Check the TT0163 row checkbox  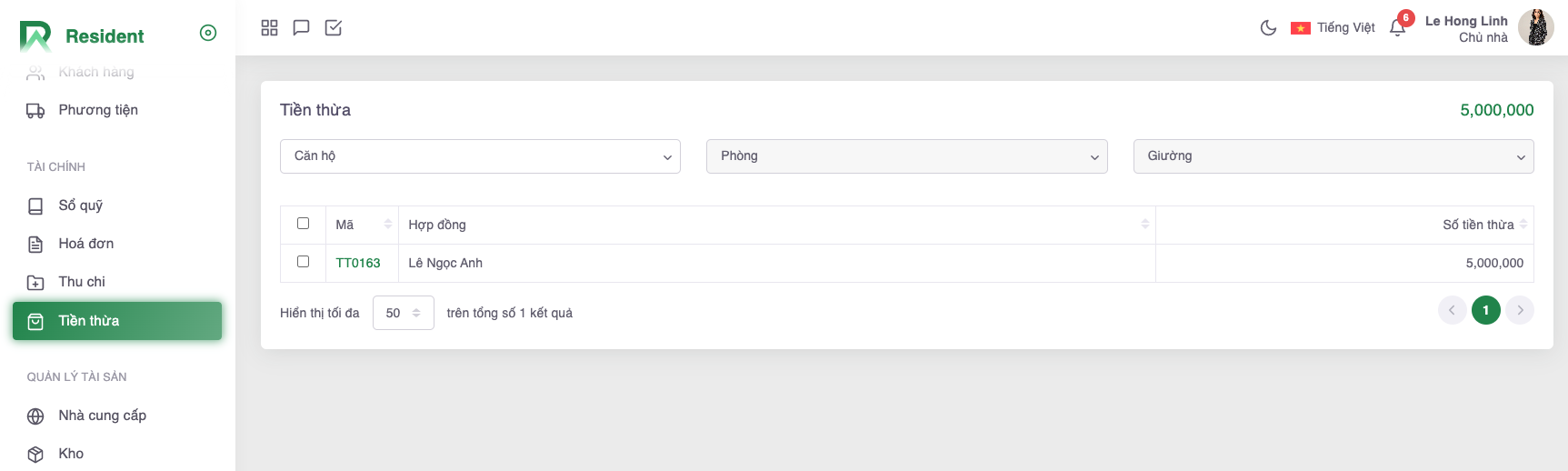click(304, 262)
